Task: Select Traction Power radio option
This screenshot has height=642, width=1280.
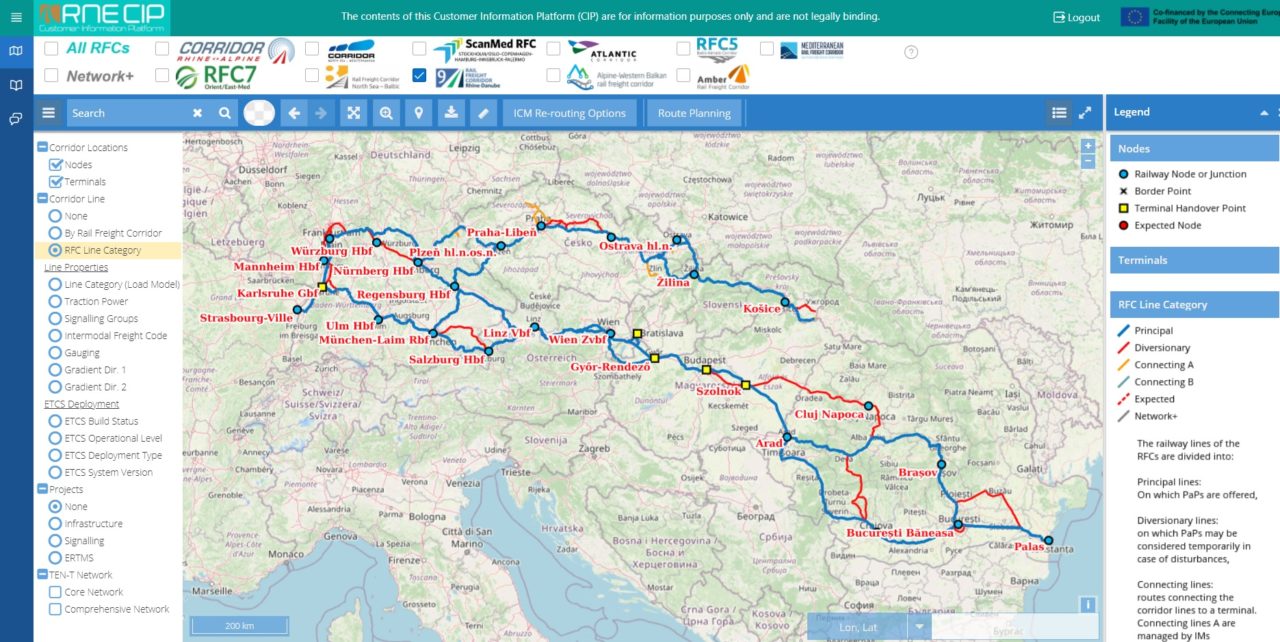Action: (x=56, y=301)
